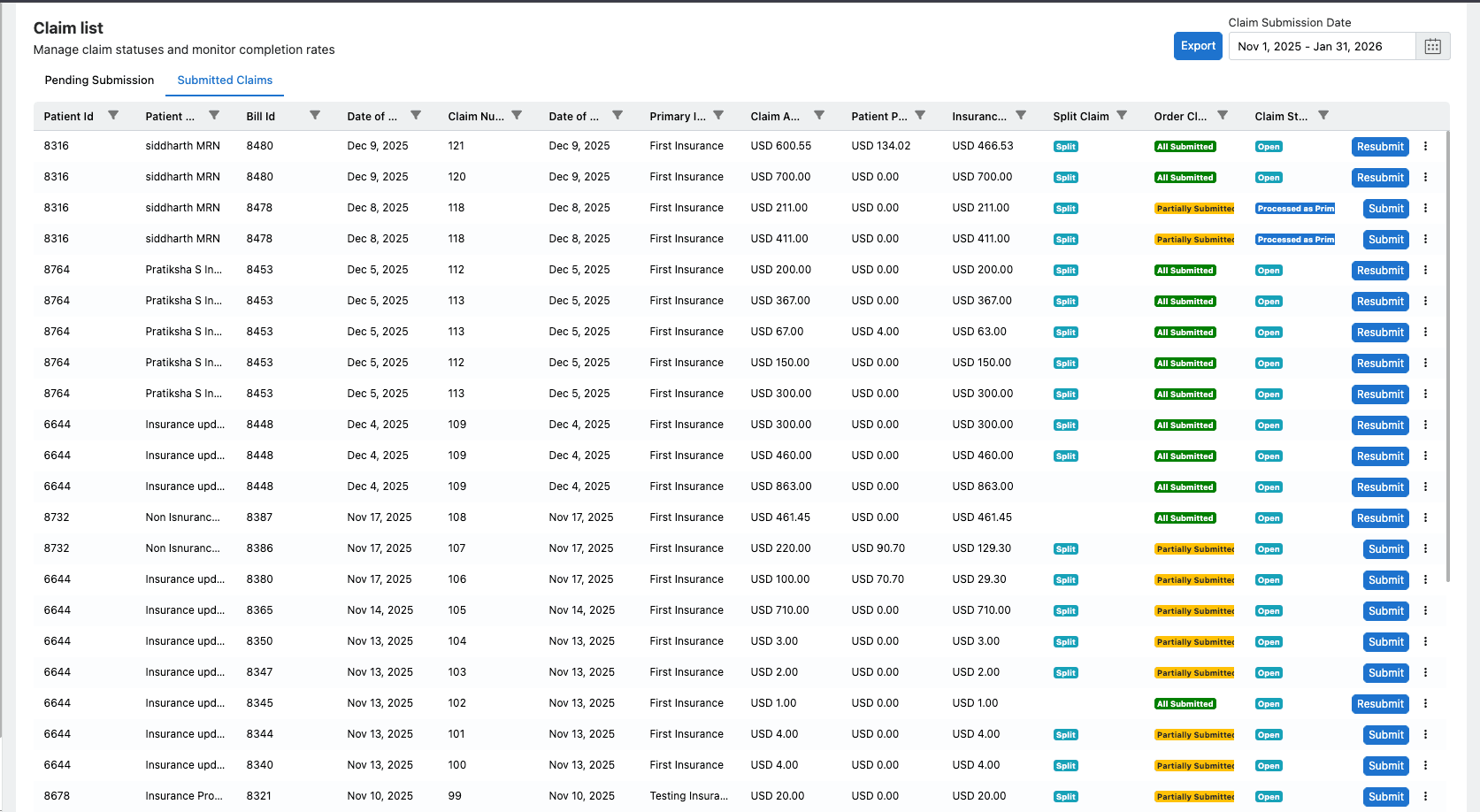The width and height of the screenshot is (1480, 812).
Task: Select the Patient P... value USD 134.02
Action: tap(881, 146)
